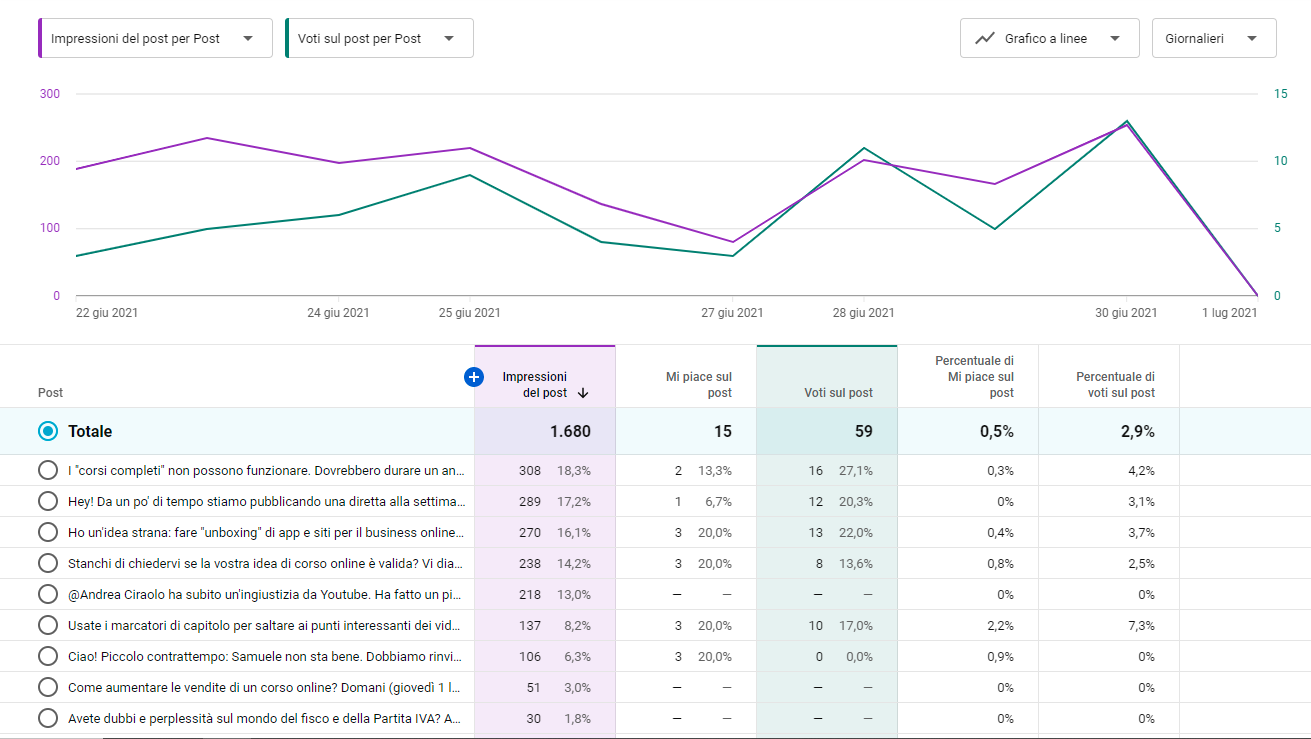The width and height of the screenshot is (1311, 739).
Task: Click total votes value '59'
Action: click(x=864, y=431)
